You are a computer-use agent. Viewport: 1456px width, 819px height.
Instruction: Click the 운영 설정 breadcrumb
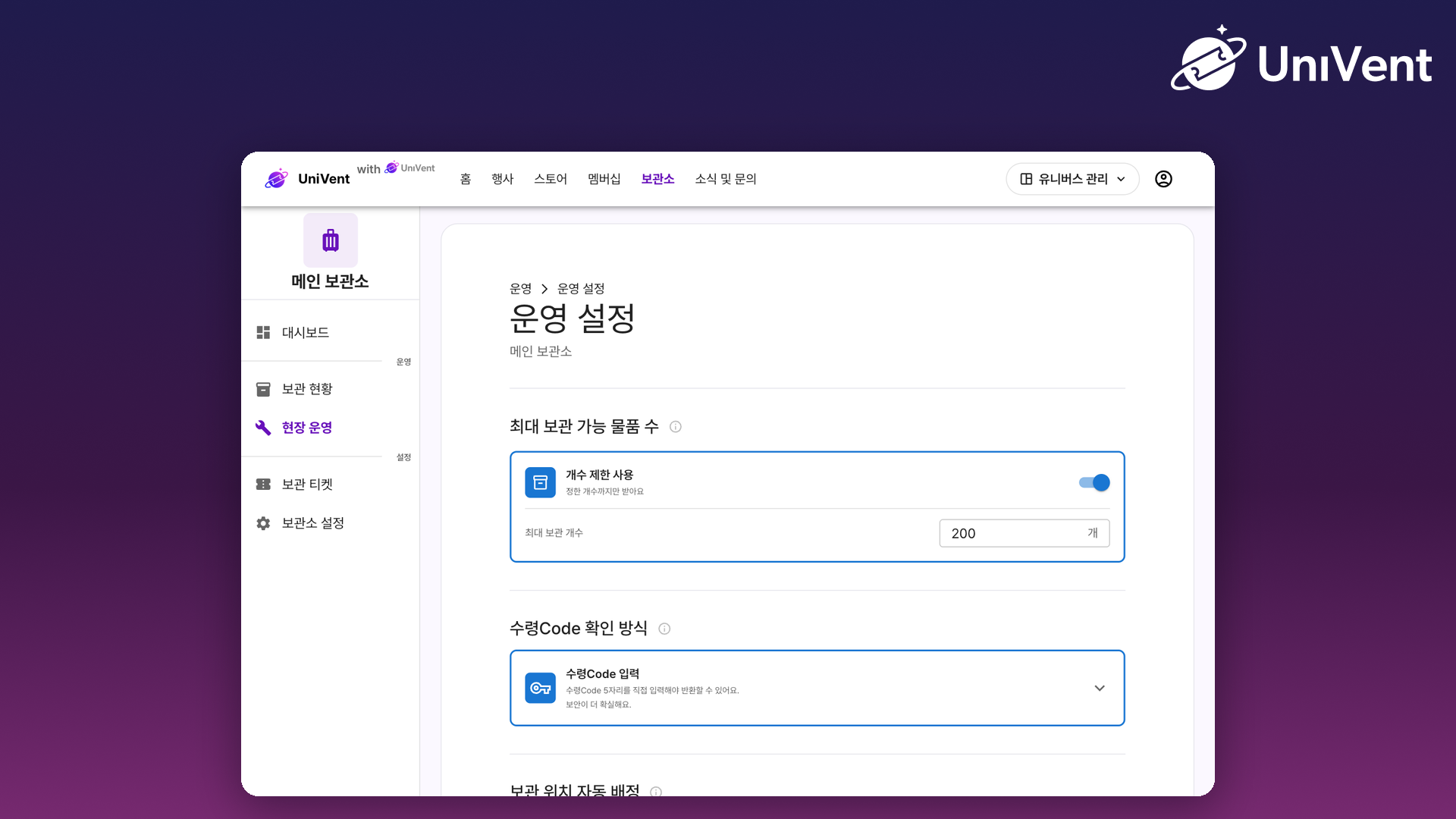[x=581, y=289]
